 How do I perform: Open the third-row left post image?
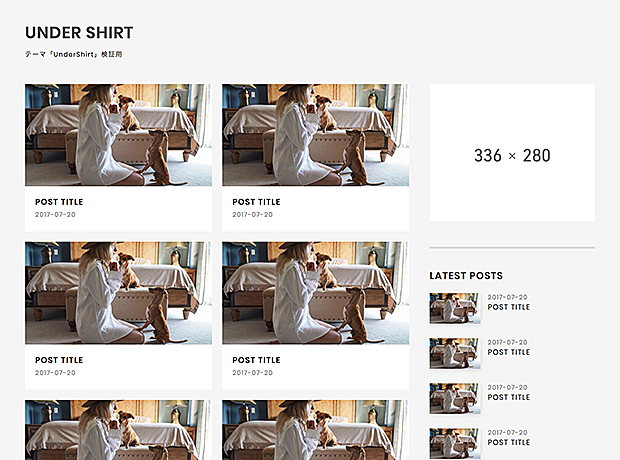tap(118, 430)
